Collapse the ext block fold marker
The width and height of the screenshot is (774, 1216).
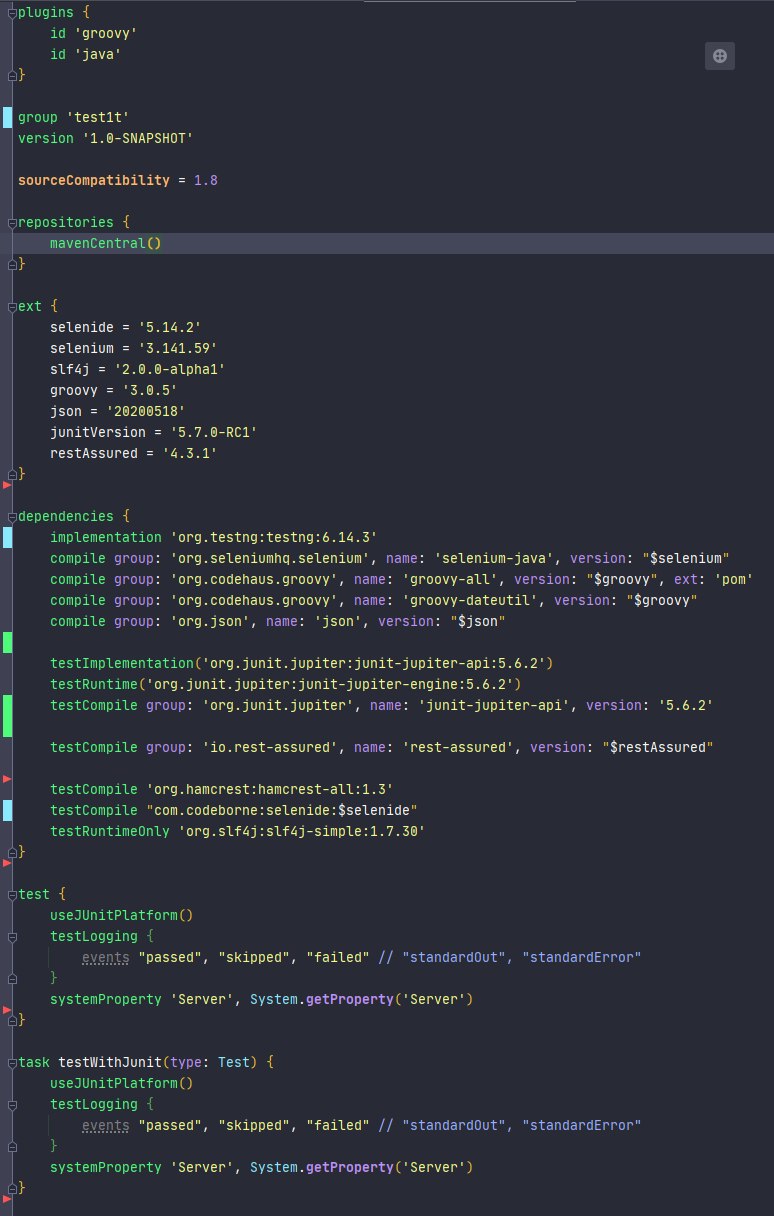[x=11, y=306]
